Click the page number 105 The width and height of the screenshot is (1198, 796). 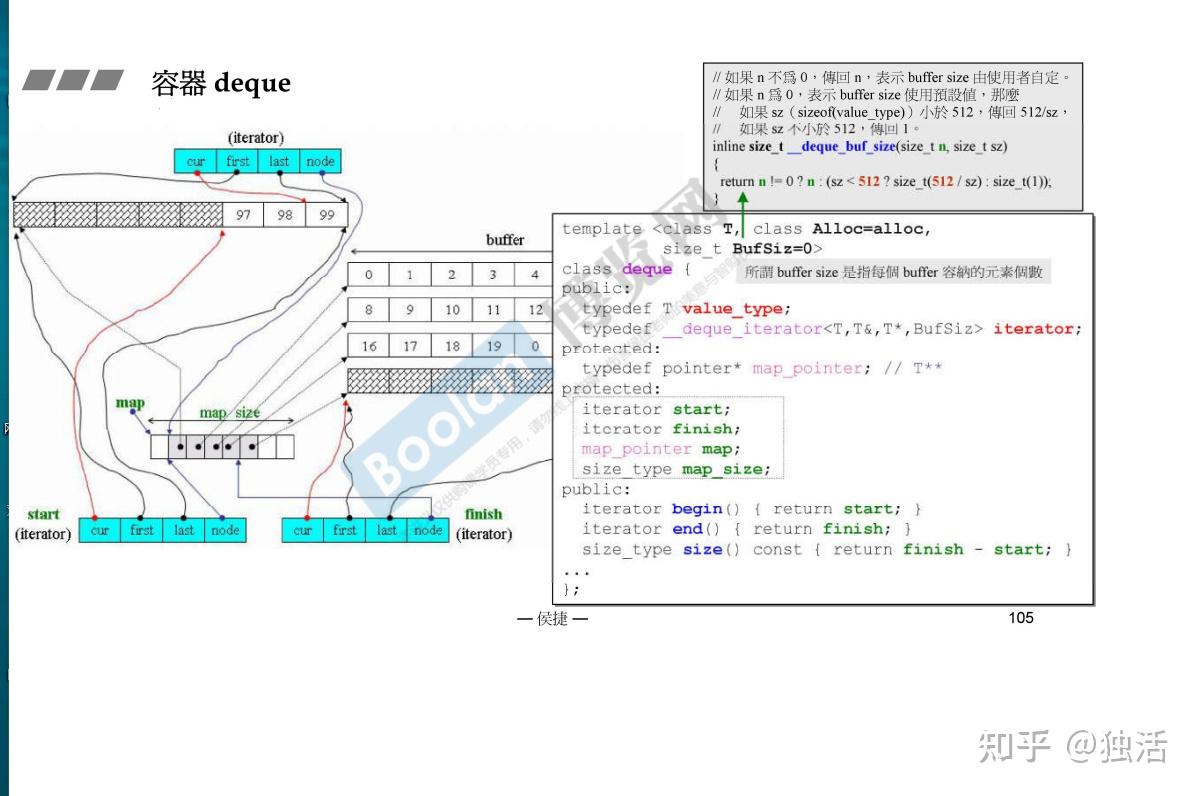[1021, 619]
